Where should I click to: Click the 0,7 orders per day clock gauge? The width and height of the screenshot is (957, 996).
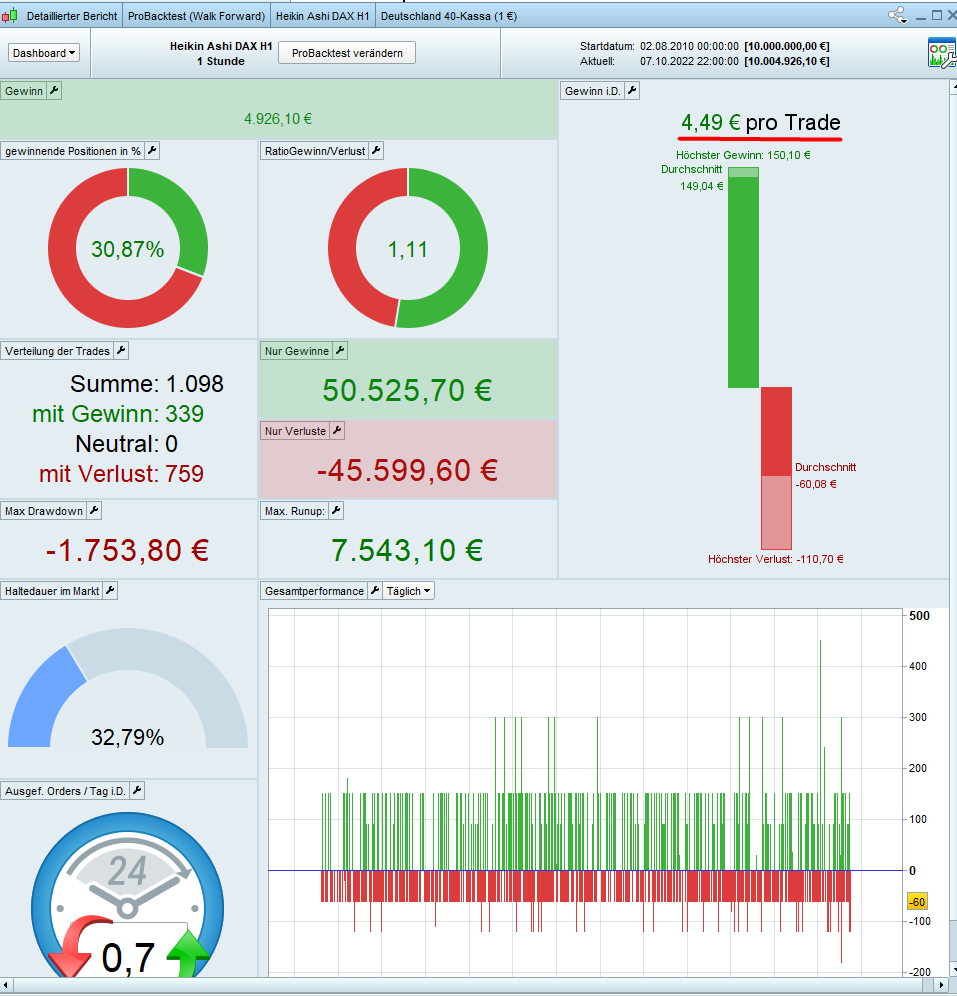128,896
